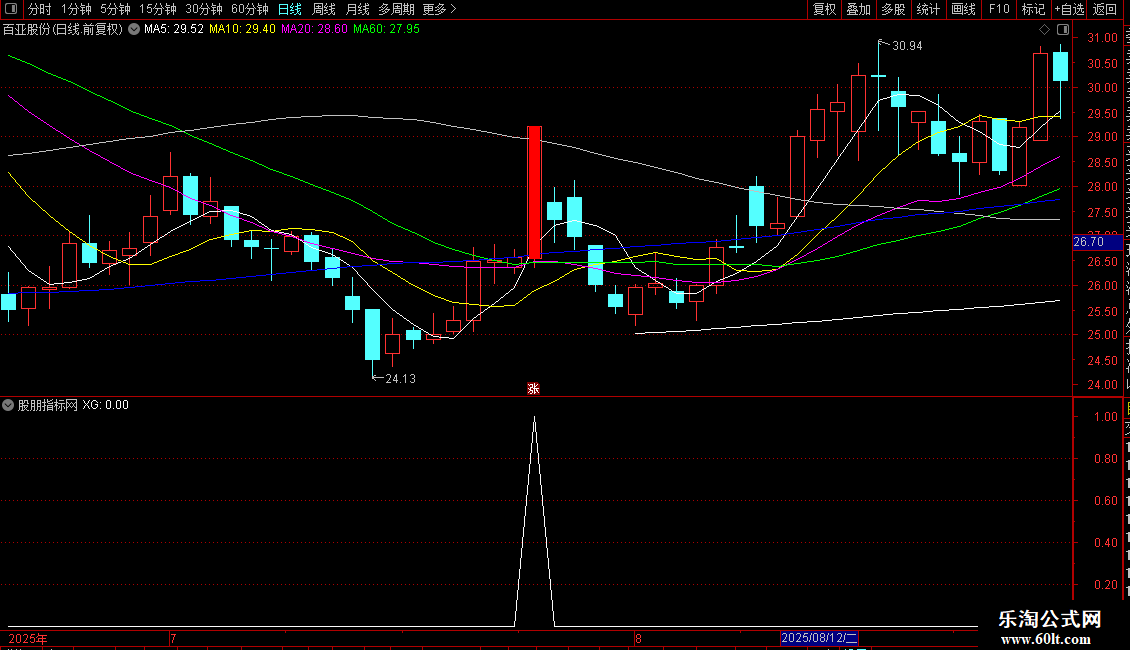Screen dimensions: 1130x650
Task: Click the tall solid red candlestick
Action: [x=534, y=192]
